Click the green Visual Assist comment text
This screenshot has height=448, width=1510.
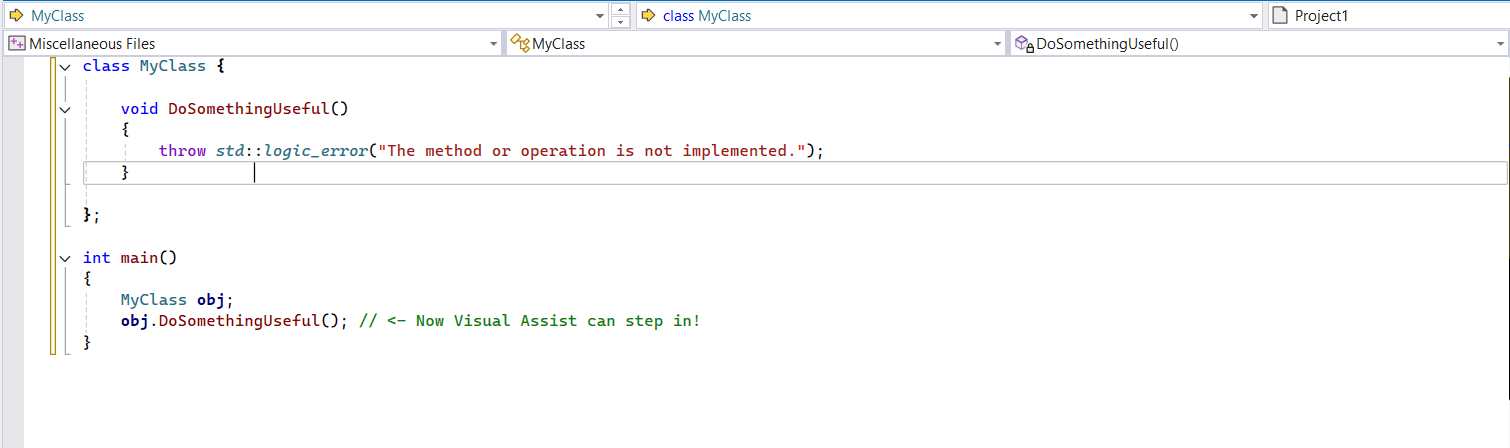point(530,322)
